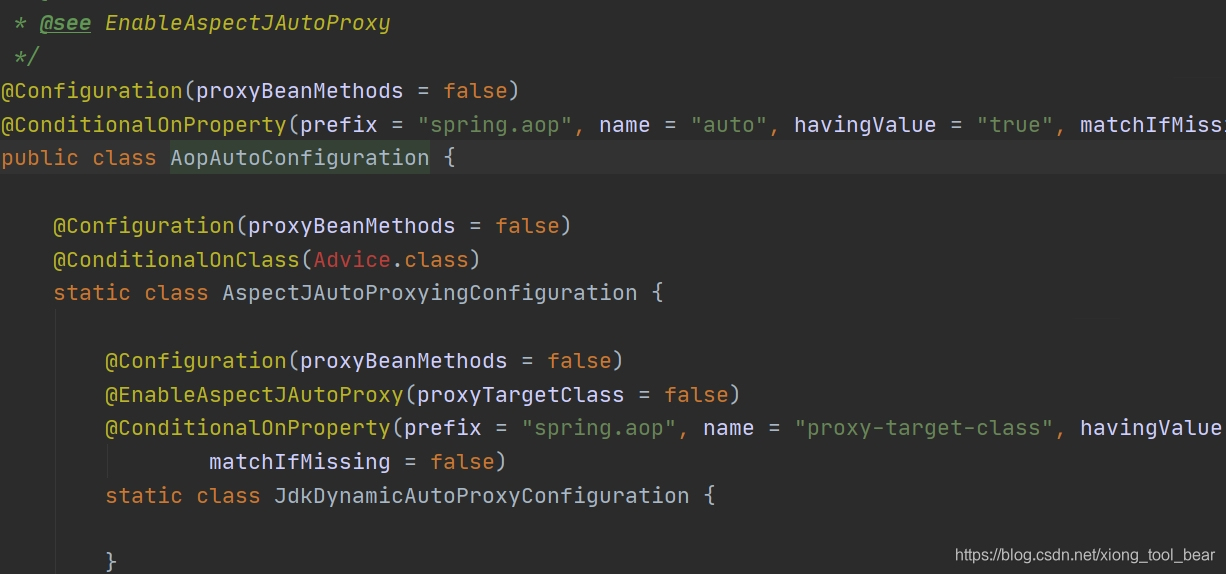
Task: Click the Advice class reference
Action: point(352,260)
